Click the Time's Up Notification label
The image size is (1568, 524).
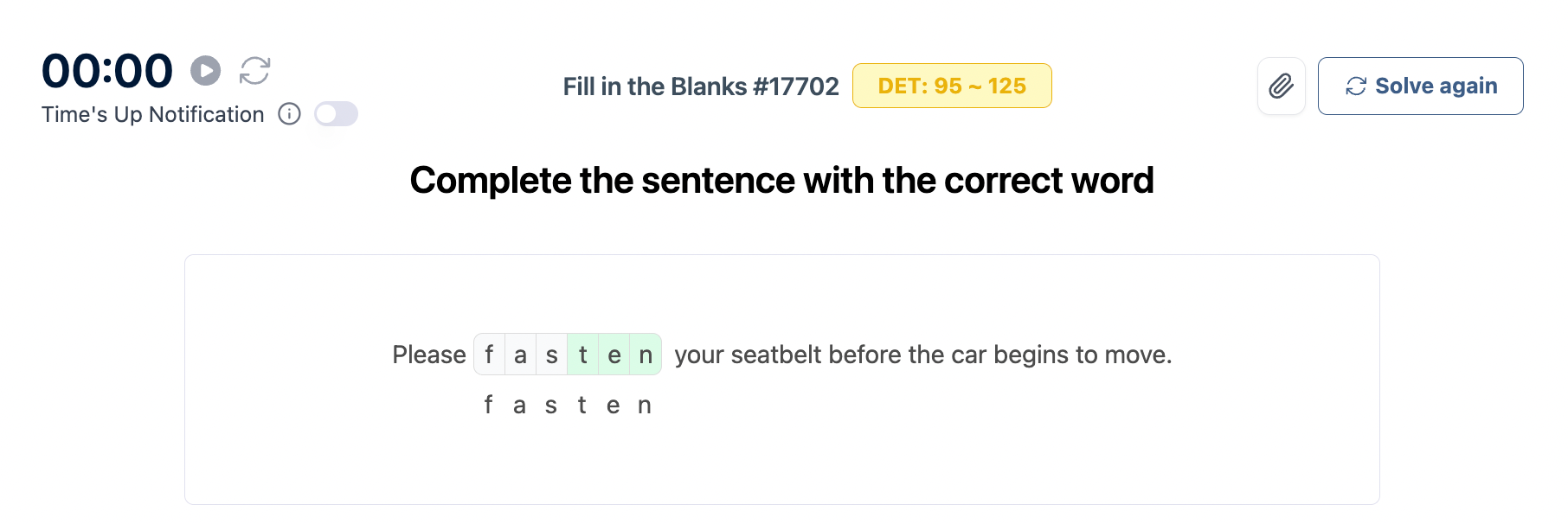click(x=153, y=114)
